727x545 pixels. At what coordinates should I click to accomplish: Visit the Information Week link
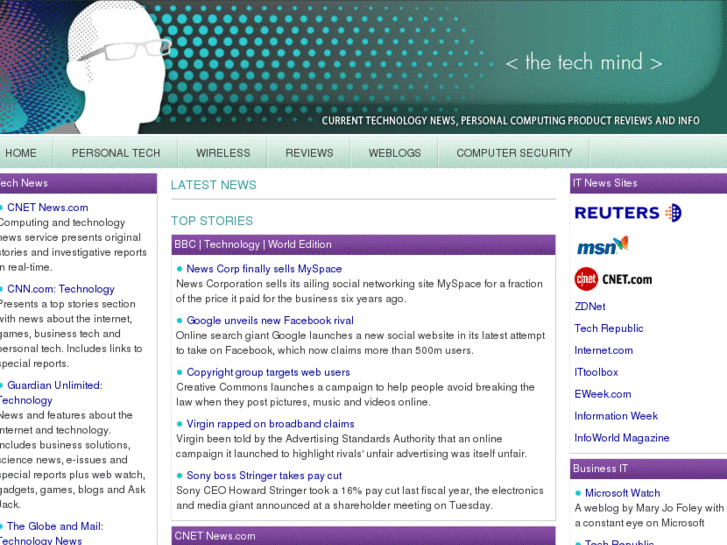pyautogui.click(x=616, y=416)
